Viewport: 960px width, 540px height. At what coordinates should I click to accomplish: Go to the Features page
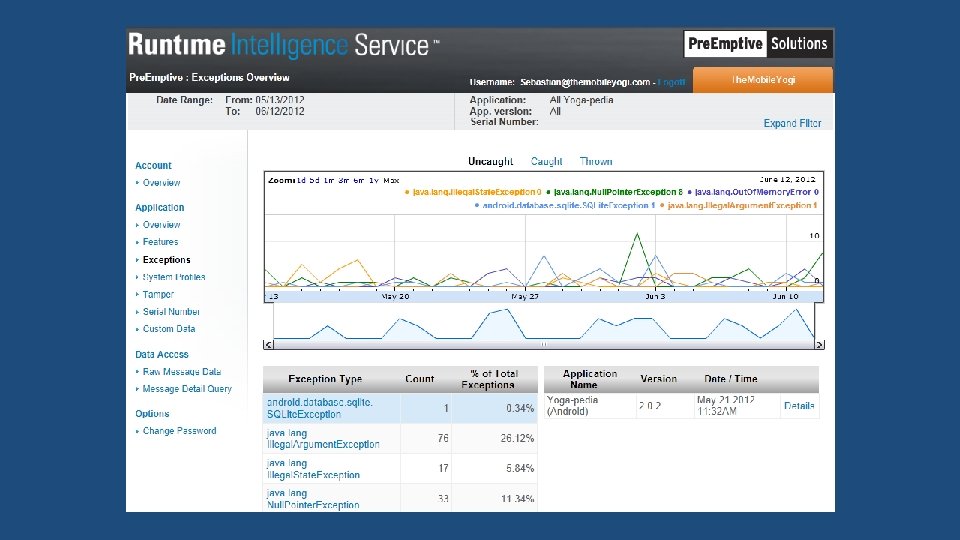click(x=160, y=242)
